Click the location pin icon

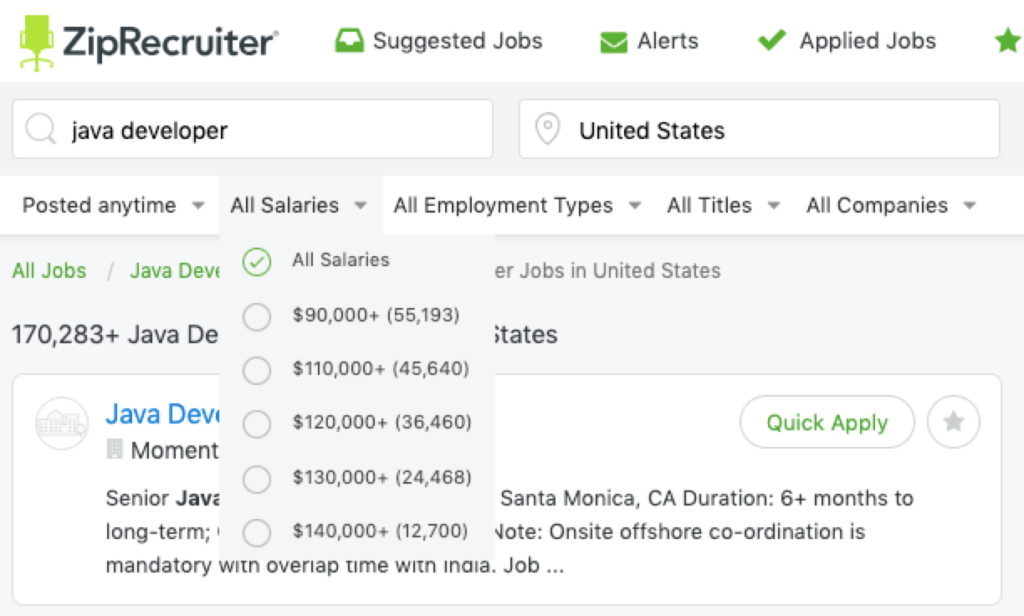(547, 129)
